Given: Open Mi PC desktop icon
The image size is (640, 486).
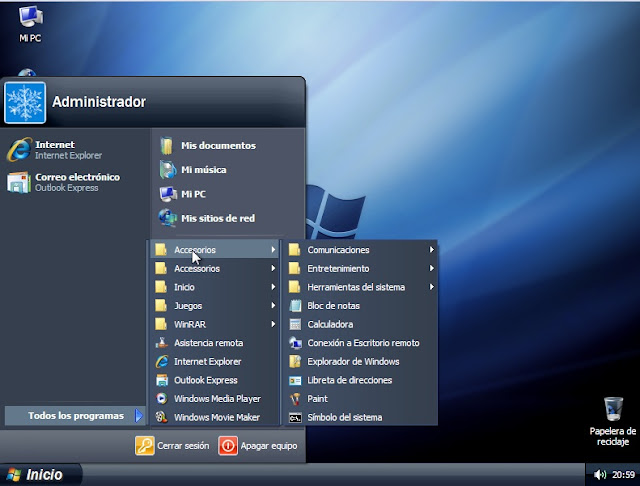Looking at the screenshot, I should pyautogui.click(x=30, y=24).
